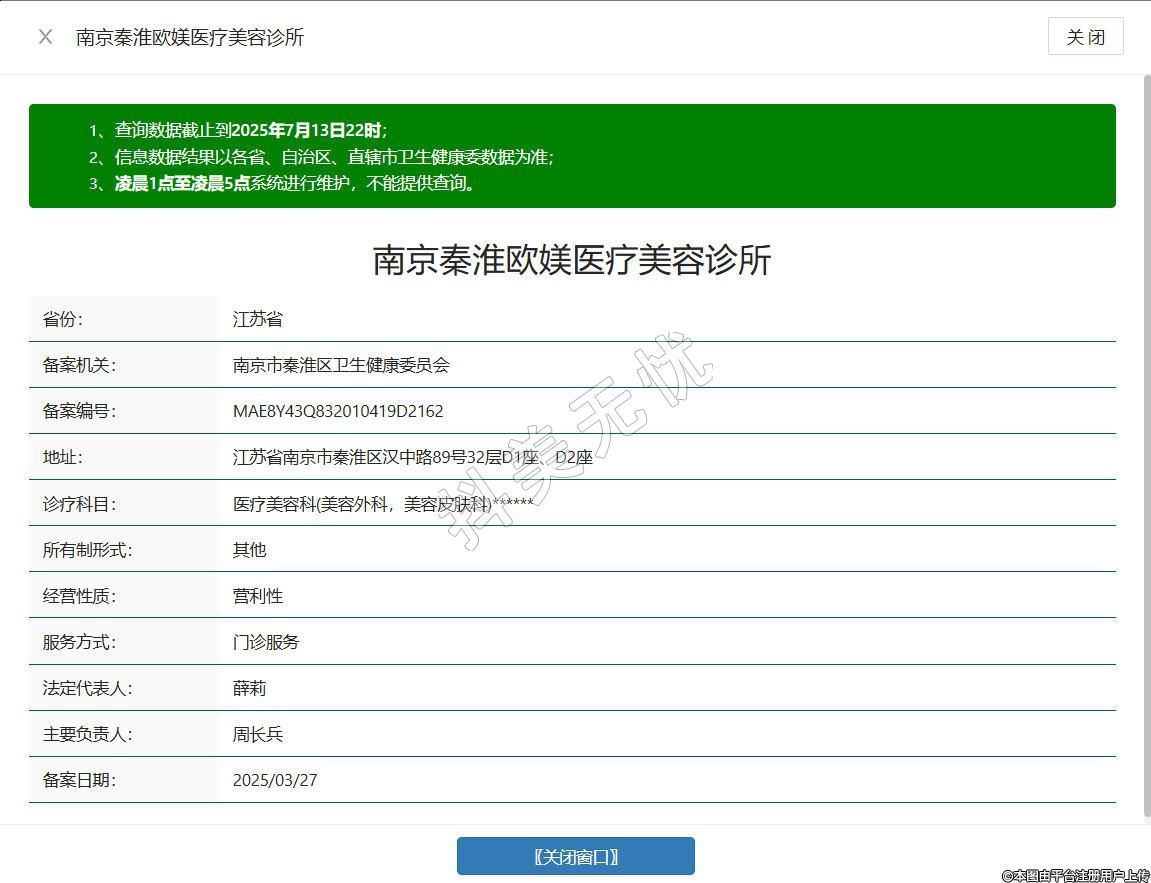1151x883 pixels.
Task: Click the main responsible person 周长兵
Action: [x=258, y=734]
